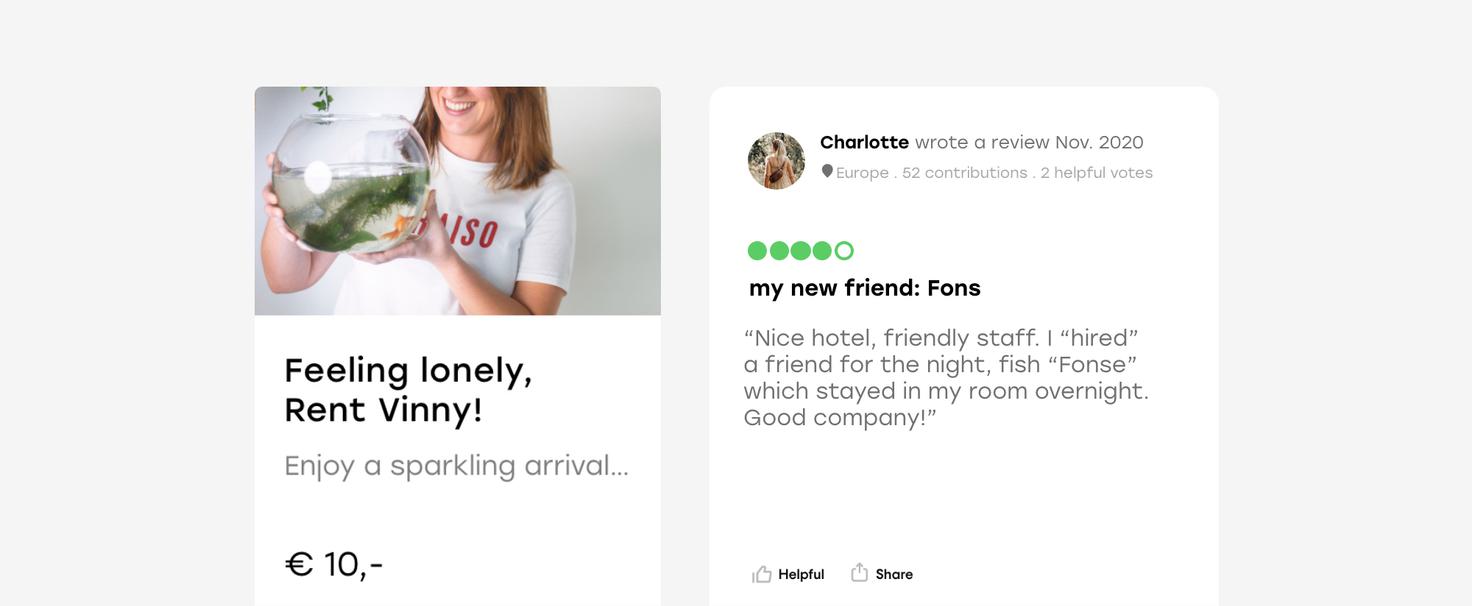Click the Helpful text label
1472x606 pixels.
801,575
